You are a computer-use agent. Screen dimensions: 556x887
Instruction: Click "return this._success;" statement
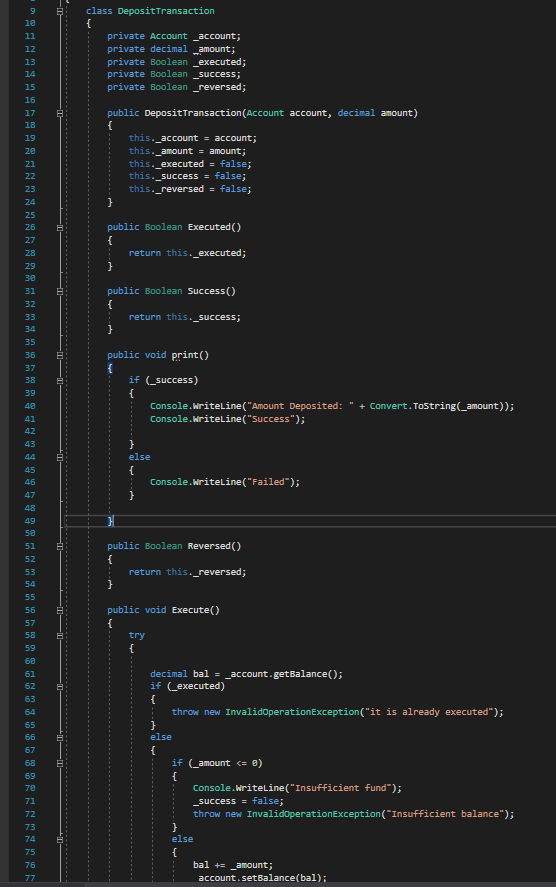click(184, 317)
